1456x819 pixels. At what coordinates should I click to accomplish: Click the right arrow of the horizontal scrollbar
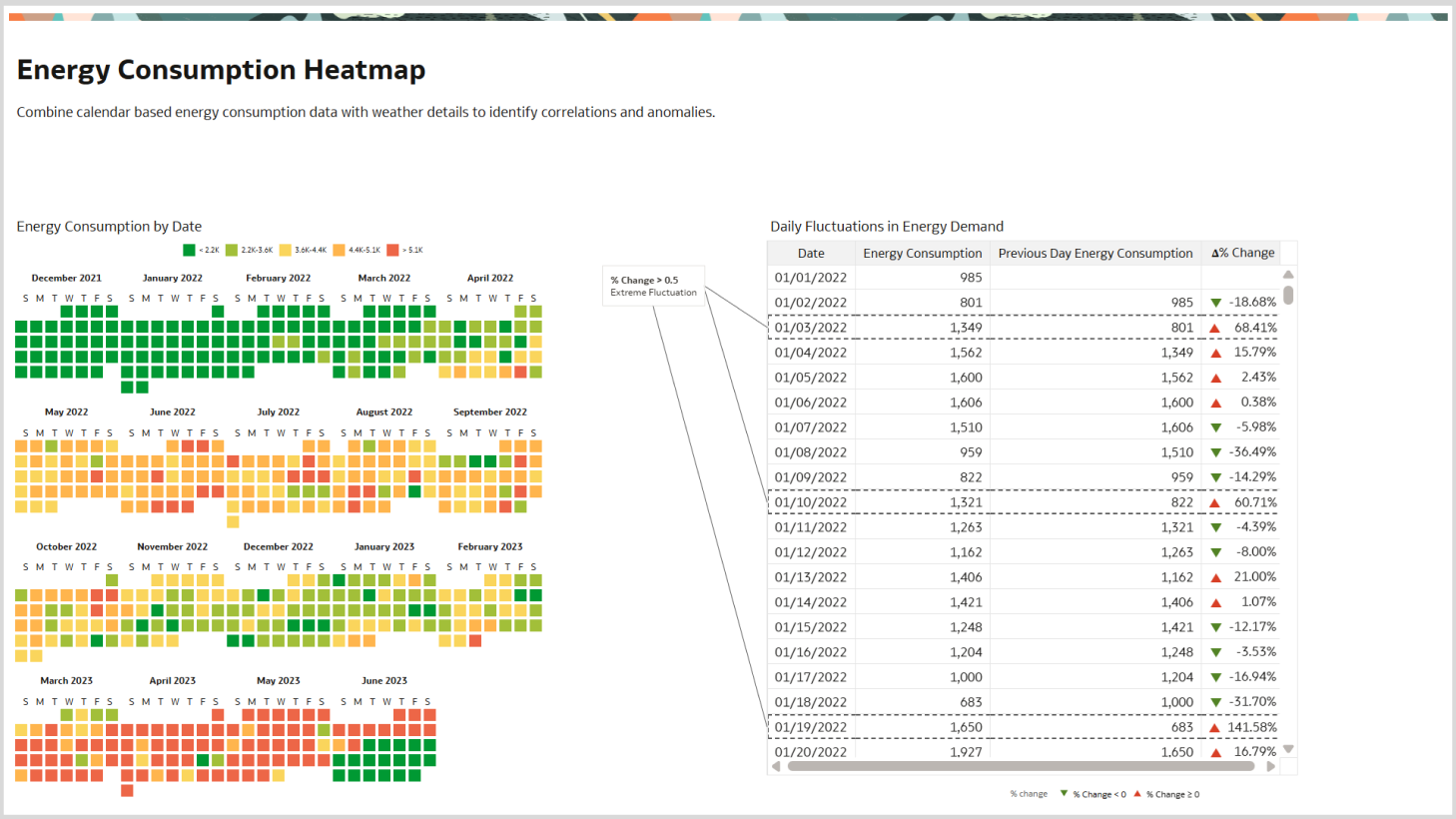point(1270,766)
